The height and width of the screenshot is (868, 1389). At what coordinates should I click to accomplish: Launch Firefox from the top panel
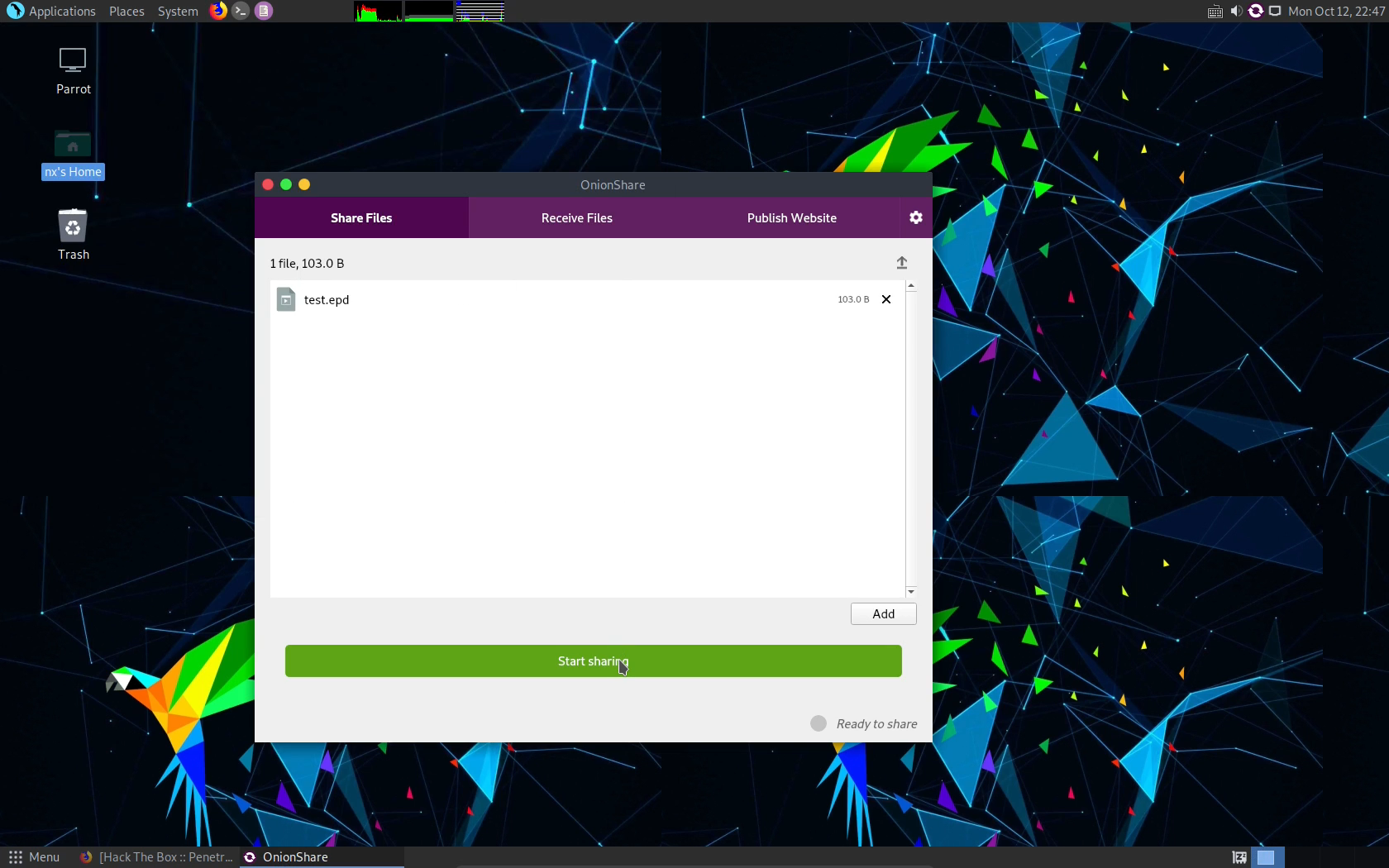coord(217,11)
